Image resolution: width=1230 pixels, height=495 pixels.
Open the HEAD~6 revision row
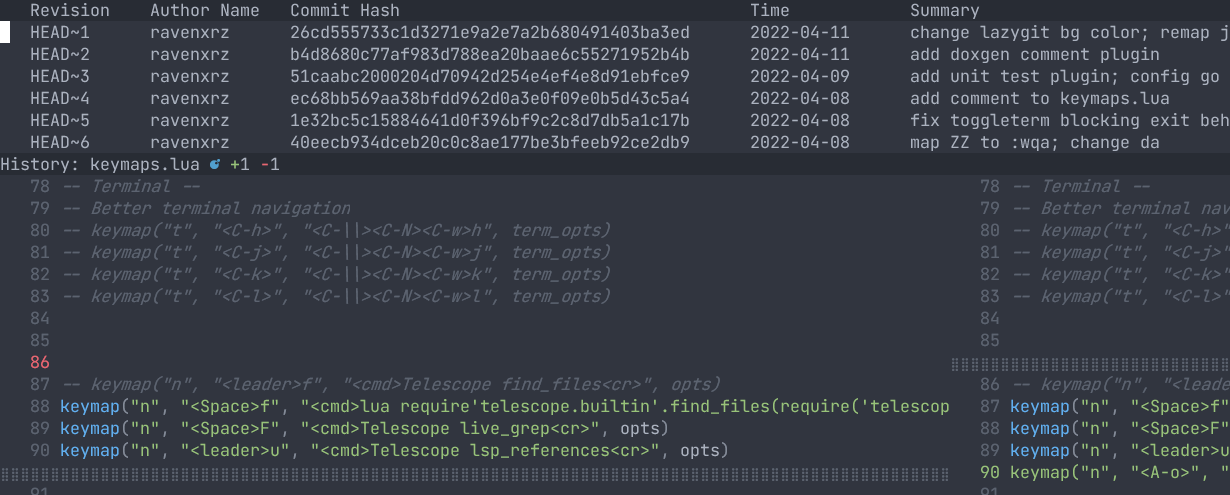[60, 142]
